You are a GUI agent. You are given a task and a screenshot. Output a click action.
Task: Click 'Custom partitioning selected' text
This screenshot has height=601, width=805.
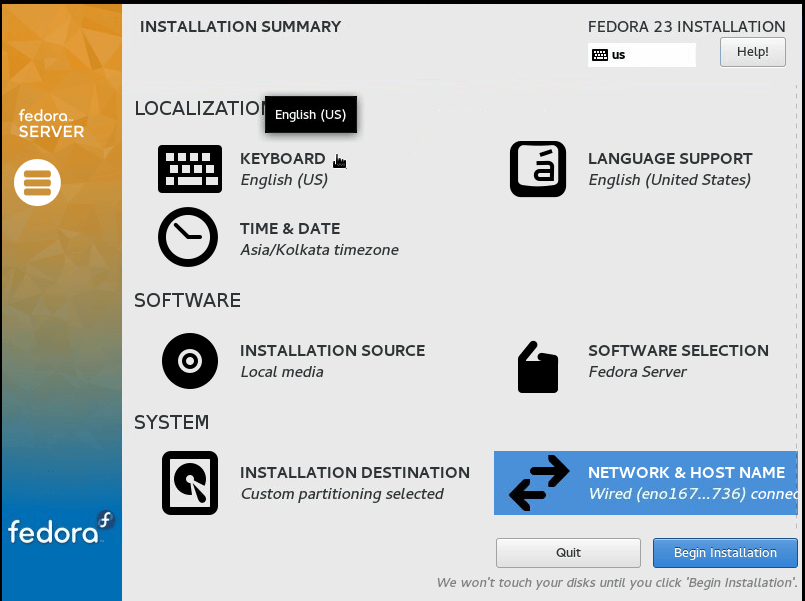(x=342, y=494)
